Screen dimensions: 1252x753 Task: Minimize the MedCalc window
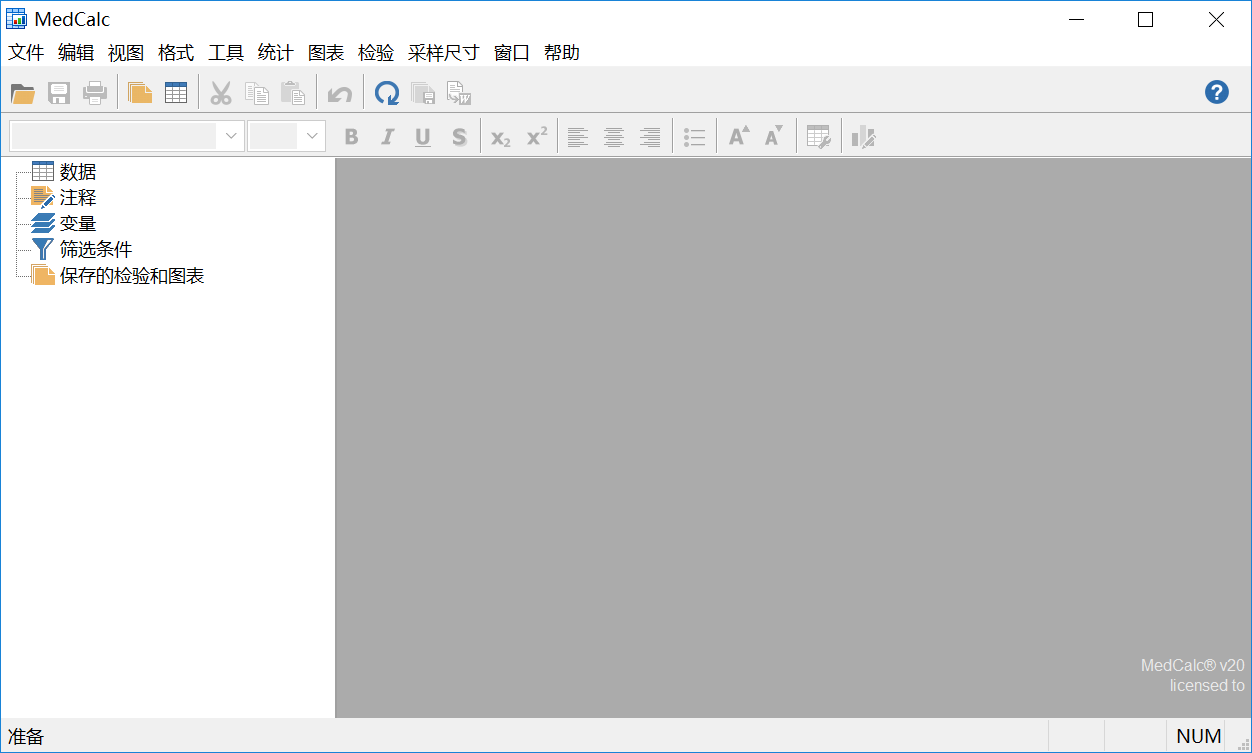point(1076,19)
